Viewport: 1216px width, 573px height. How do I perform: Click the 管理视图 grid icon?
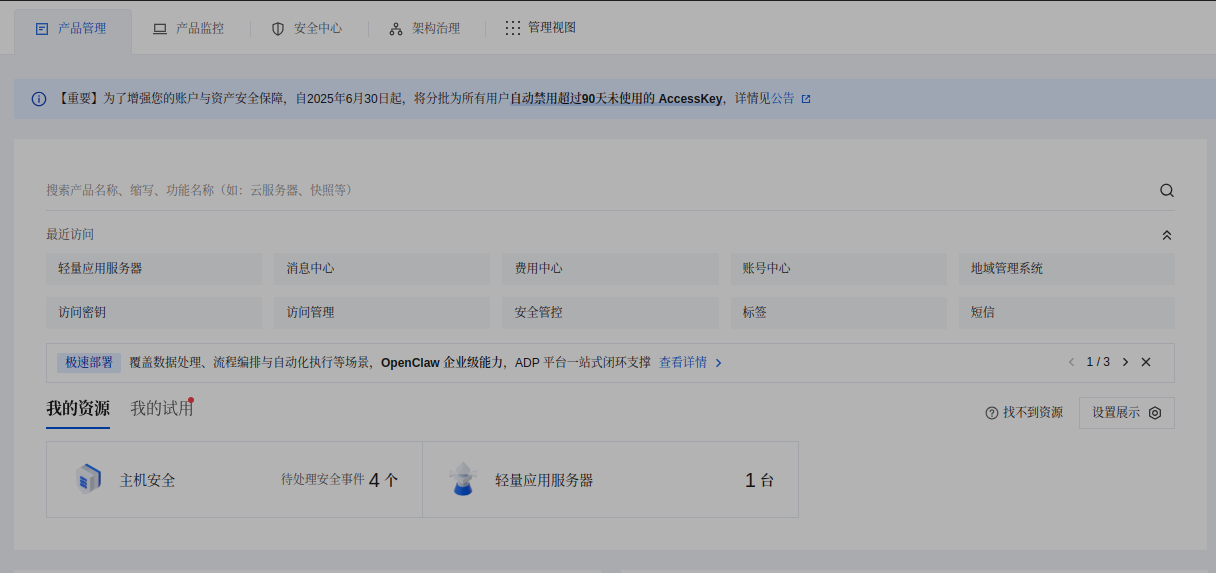[x=513, y=28]
